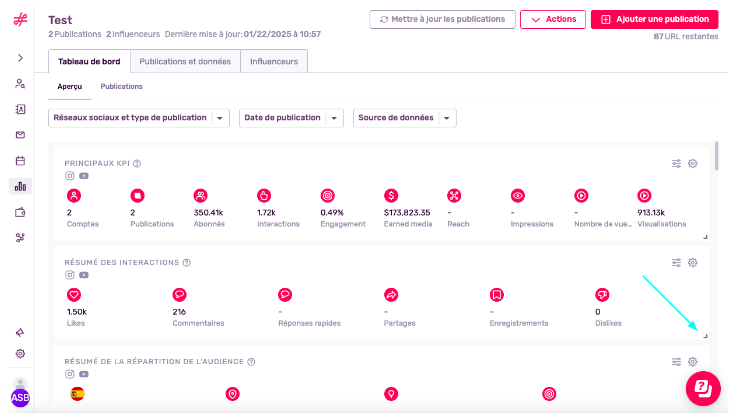Click the Impressions eye icon

(517, 196)
